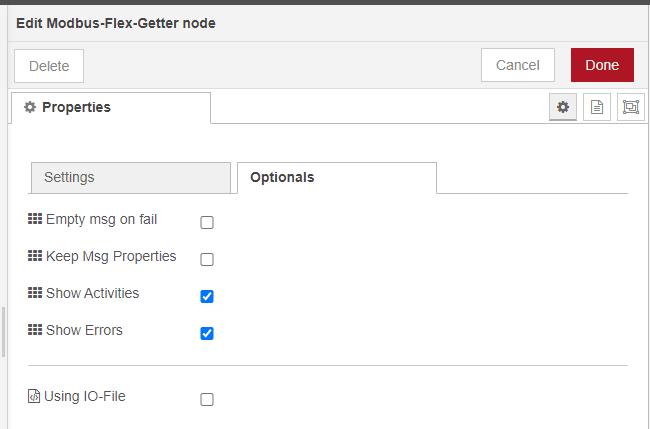Click grid icon next to Show Errors
Viewport: 650px width, 429px height.
coord(35,330)
